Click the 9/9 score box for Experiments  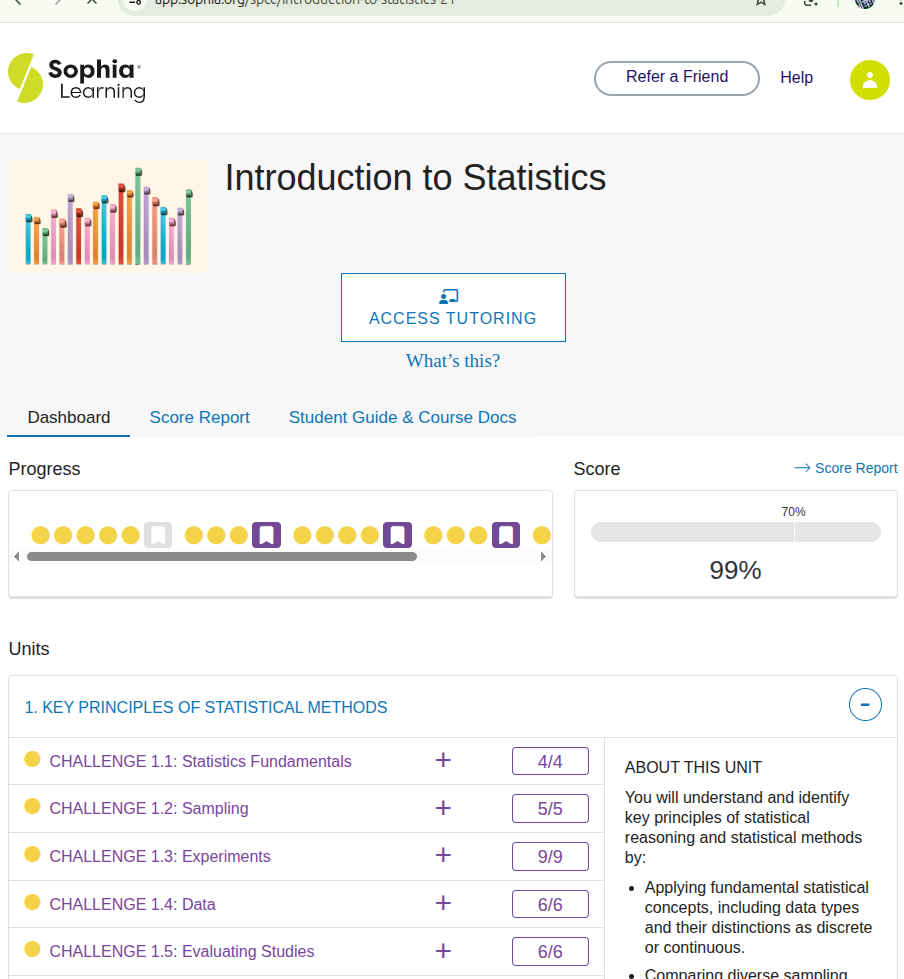550,856
